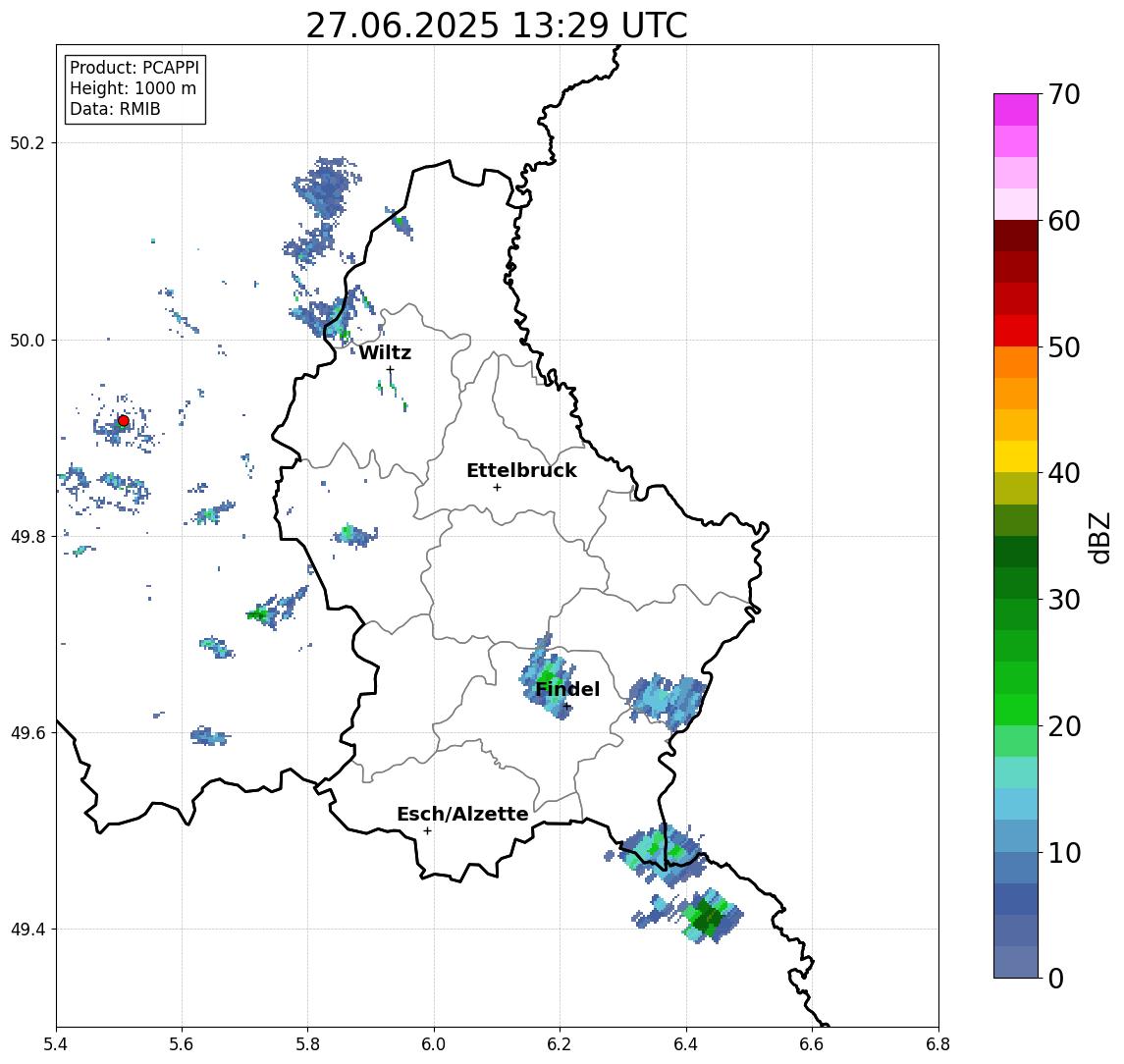1124x1064 pixels.
Task: Click the Findel location label
Action: 567,689
